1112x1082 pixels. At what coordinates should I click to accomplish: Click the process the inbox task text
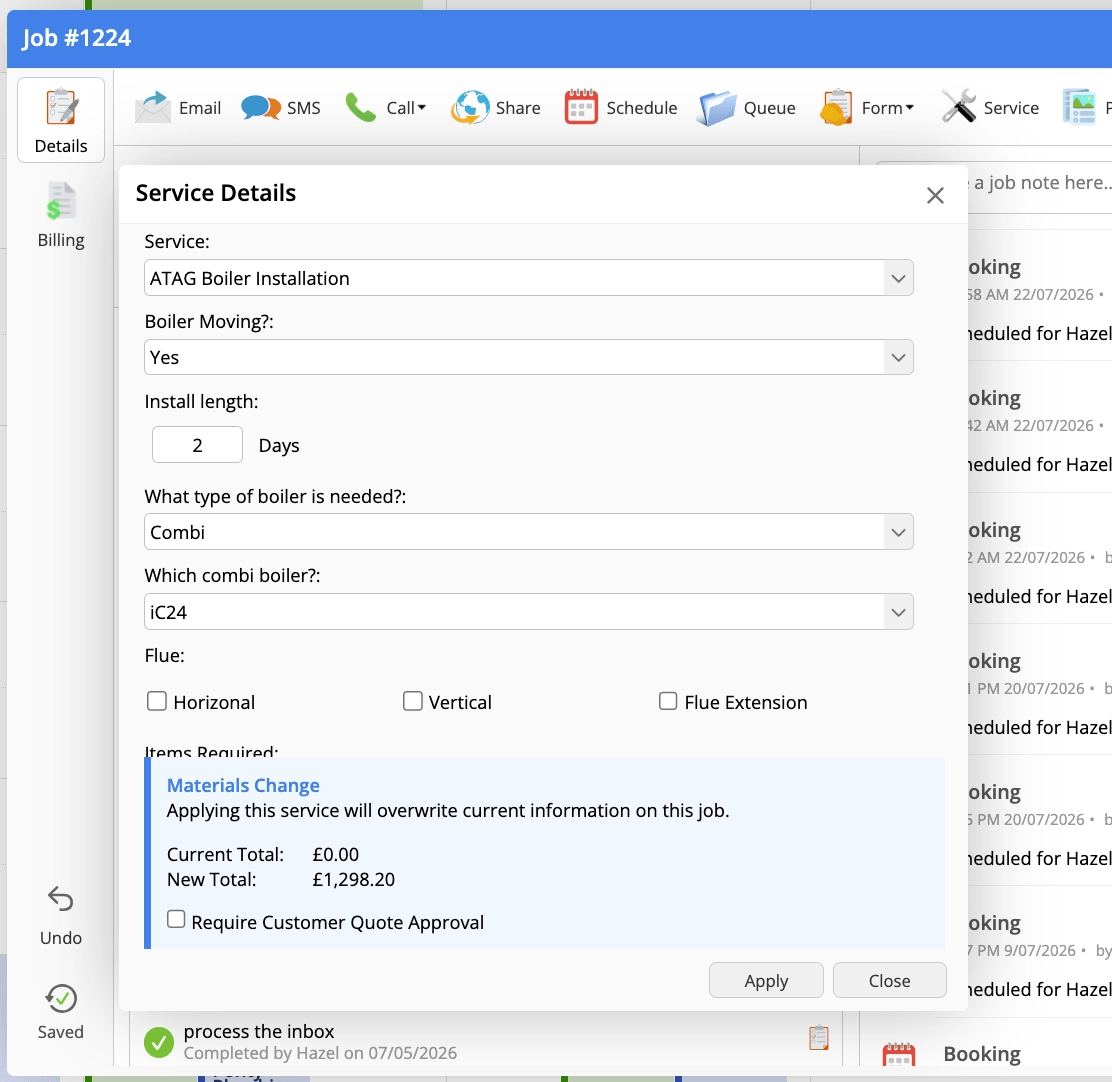[x=259, y=1032]
